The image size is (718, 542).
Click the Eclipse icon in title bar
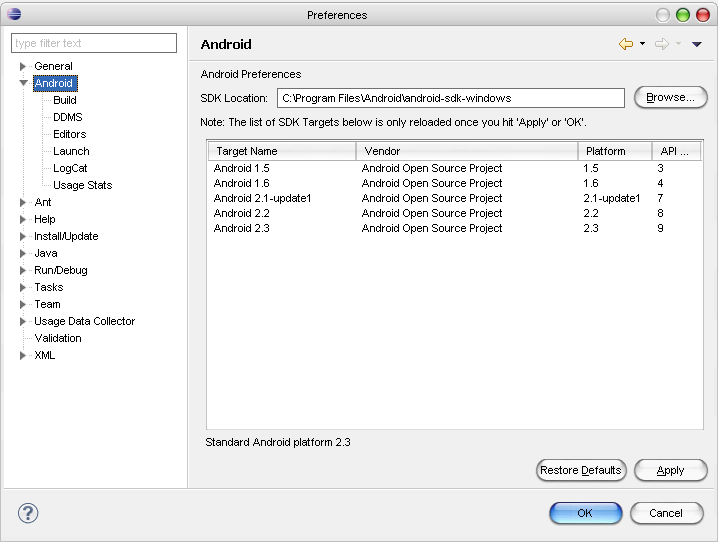point(13,14)
